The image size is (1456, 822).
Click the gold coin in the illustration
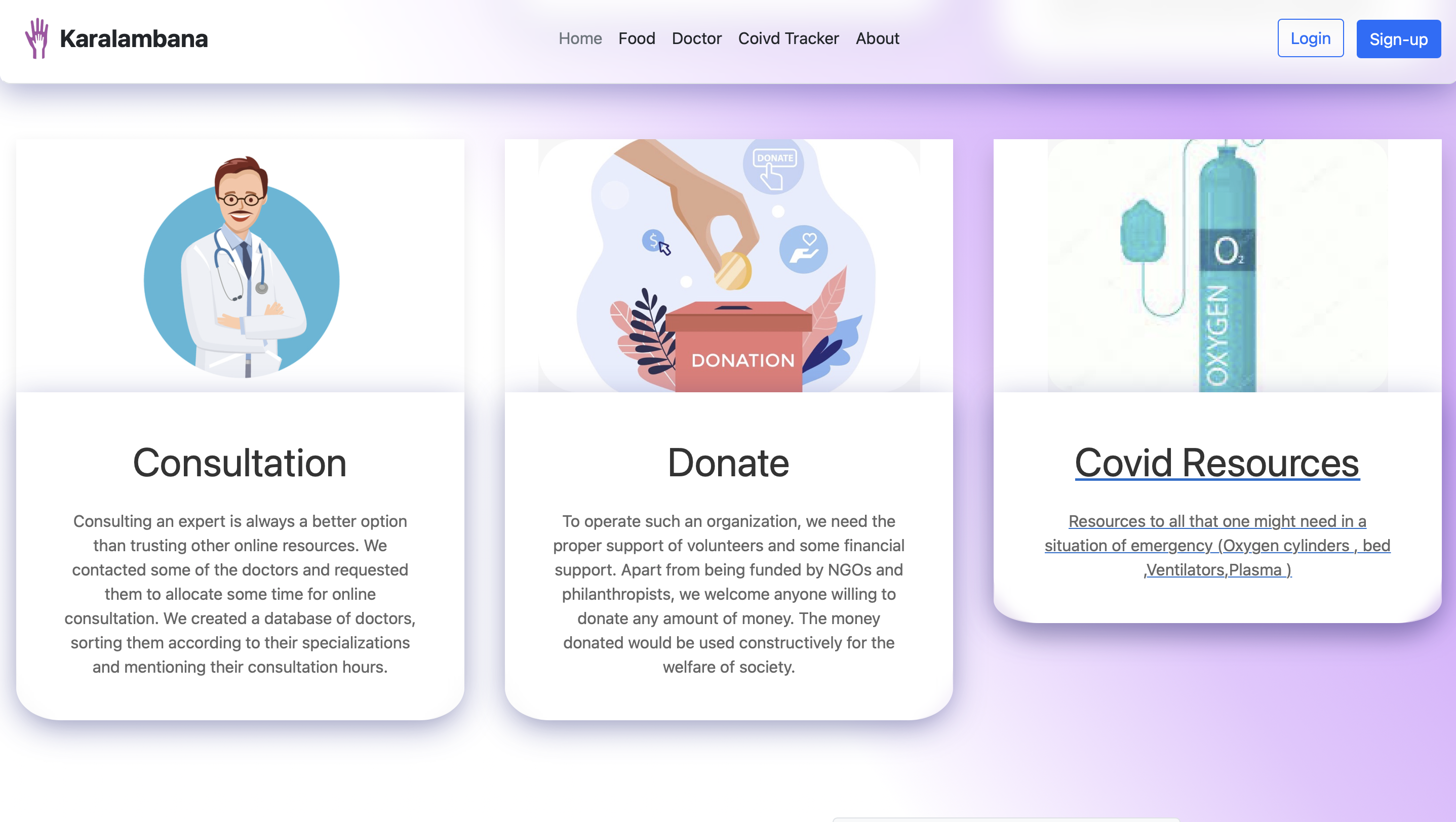click(x=733, y=271)
